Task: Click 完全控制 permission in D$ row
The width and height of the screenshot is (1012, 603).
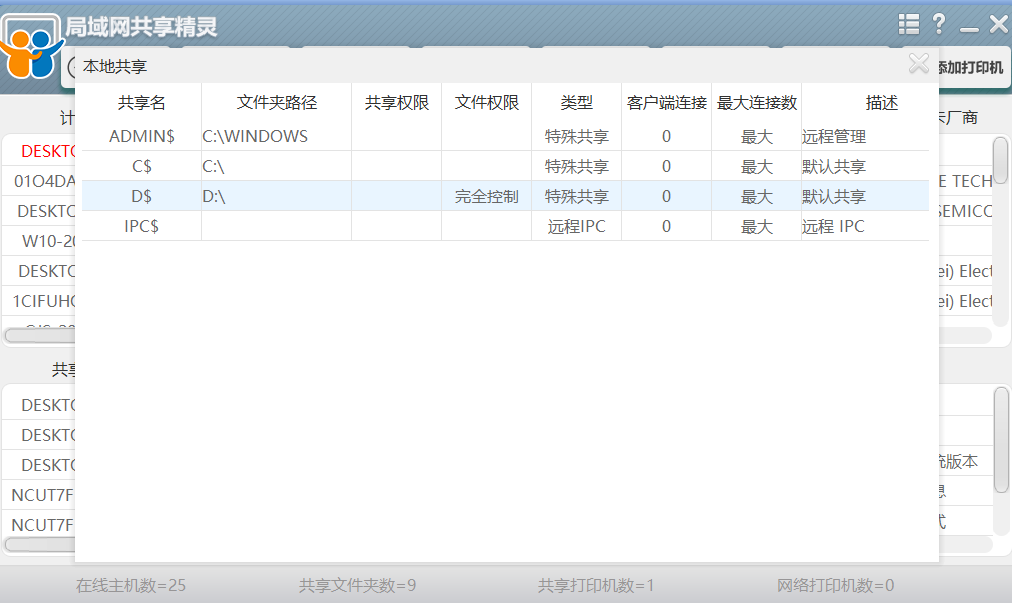Action: [486, 196]
